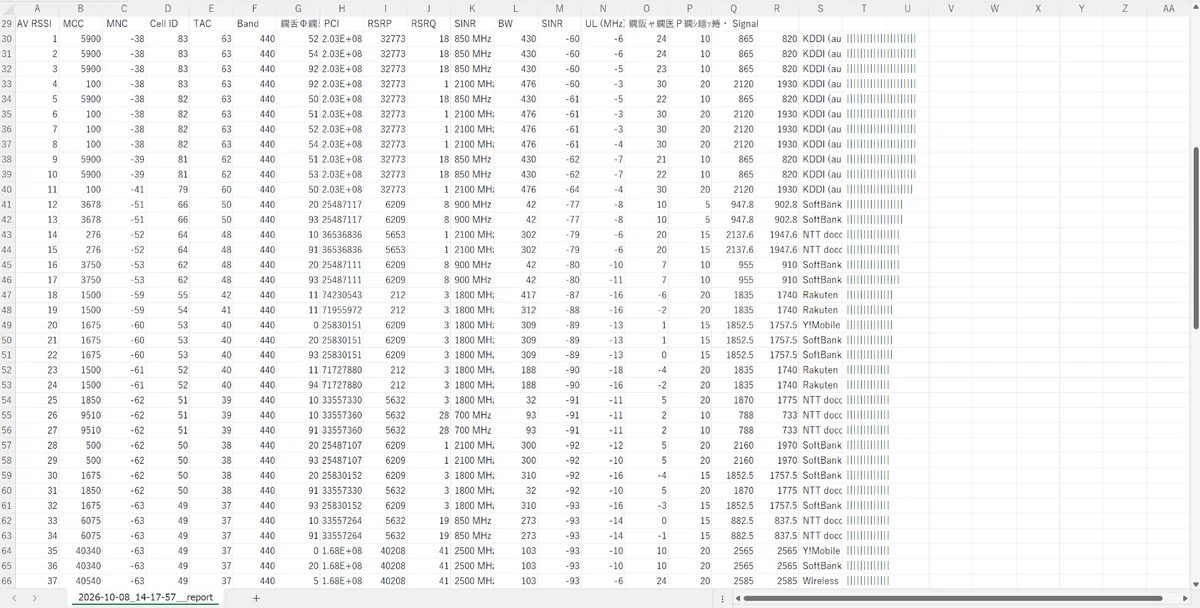Select the 'Cell ID' header cell
Image resolution: width=1200 pixels, height=608 pixels.
click(x=168, y=23)
